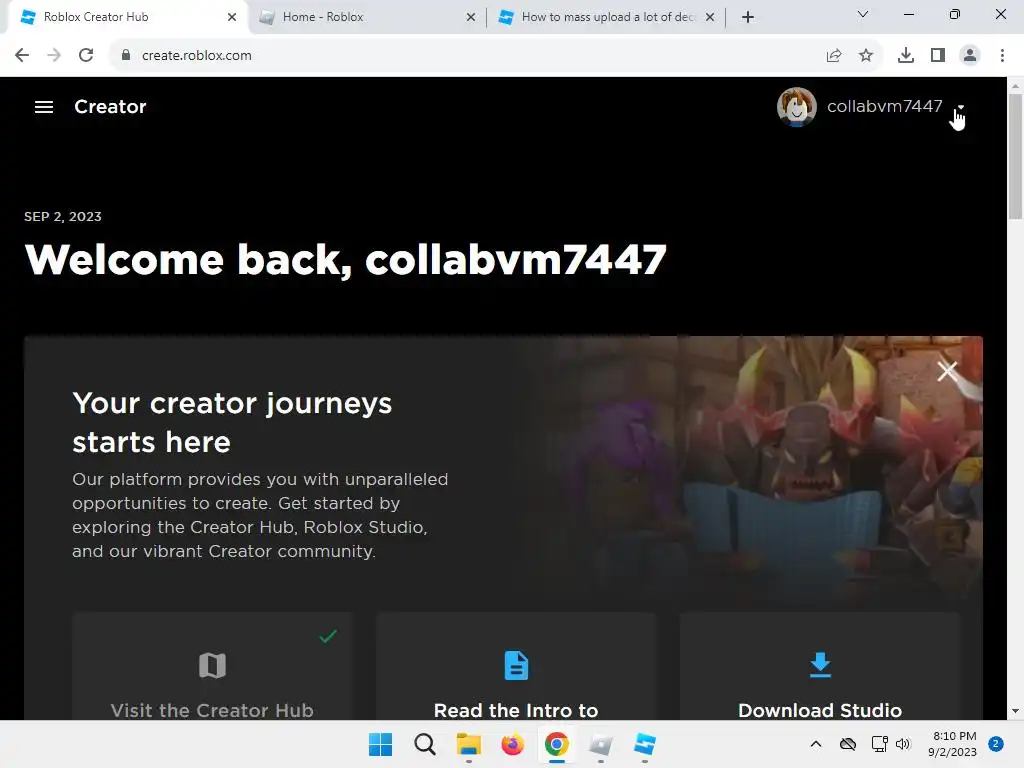Click the document icon on Read the Intro card

pos(516,665)
